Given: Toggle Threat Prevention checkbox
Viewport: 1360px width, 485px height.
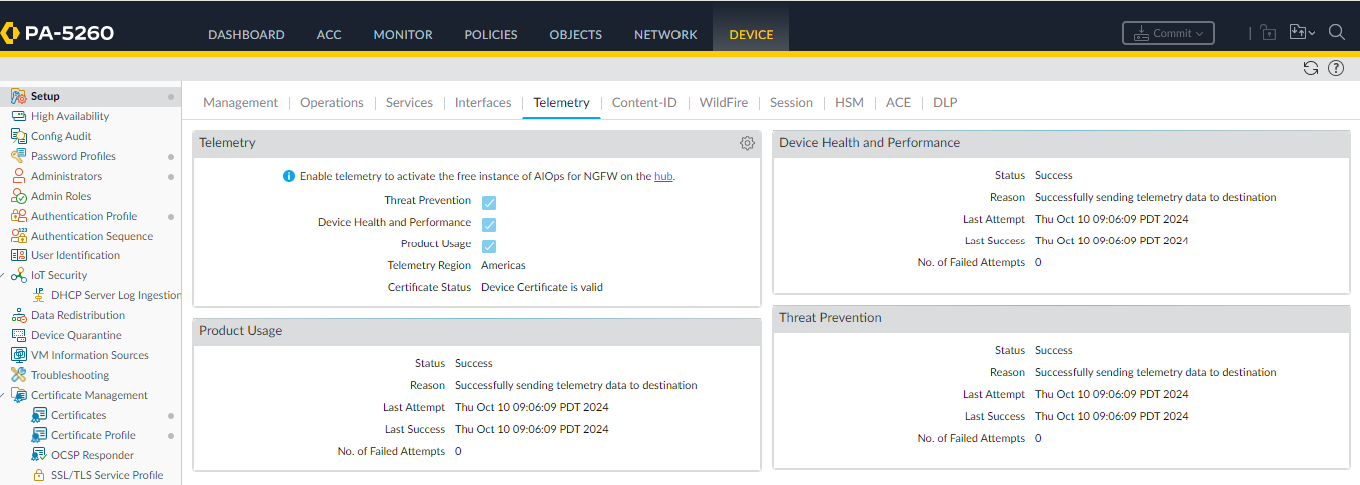Looking at the screenshot, I should (x=489, y=202).
